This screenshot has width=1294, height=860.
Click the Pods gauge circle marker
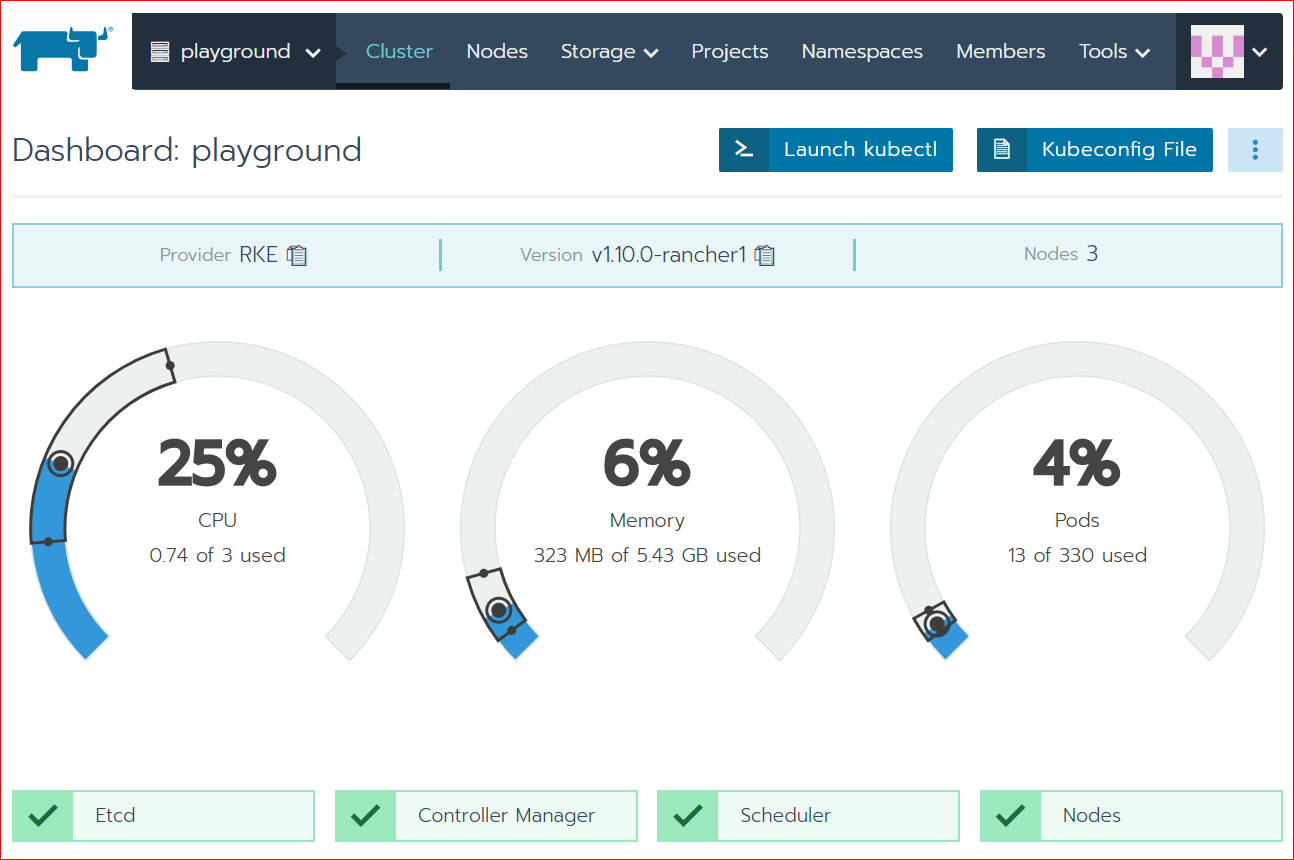[x=937, y=624]
